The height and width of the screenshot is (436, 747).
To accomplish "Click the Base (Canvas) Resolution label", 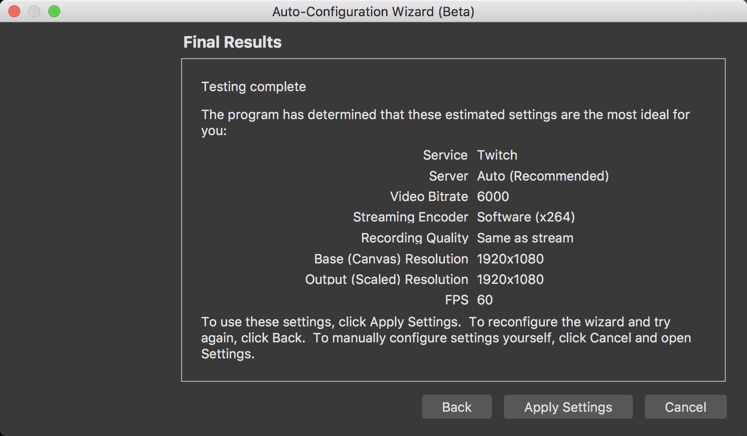I will 391,259.
